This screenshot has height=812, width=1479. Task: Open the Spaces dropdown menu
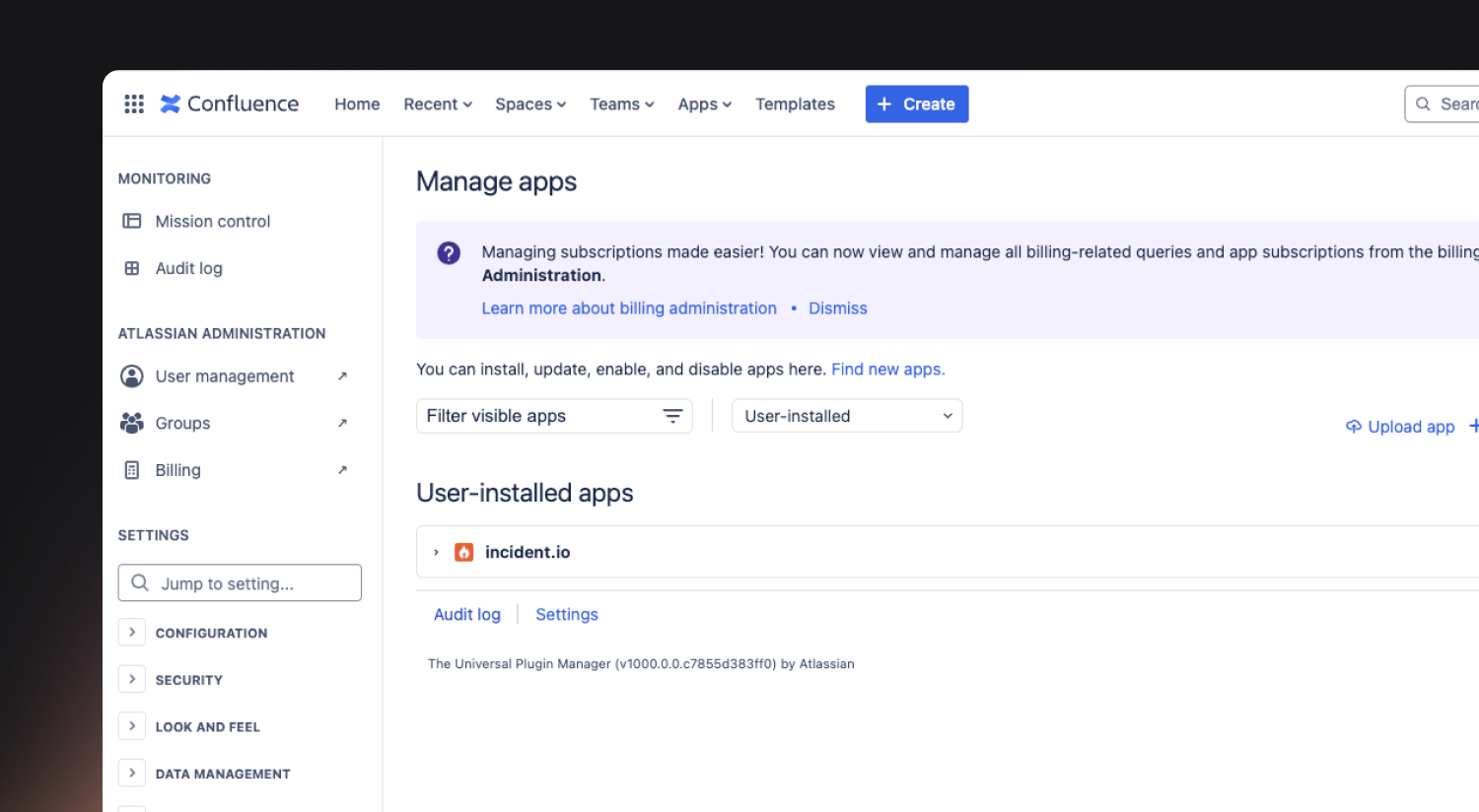[530, 103]
